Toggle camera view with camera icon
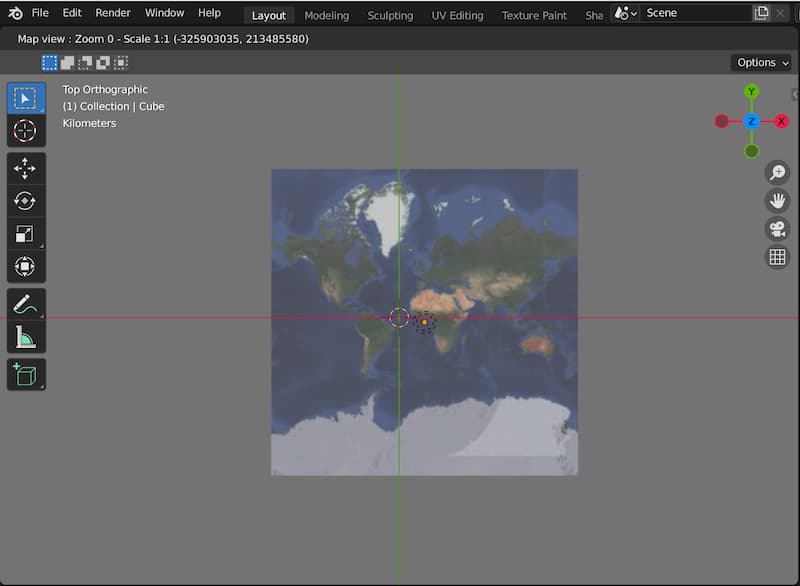Image resolution: width=800 pixels, height=586 pixels. (777, 229)
